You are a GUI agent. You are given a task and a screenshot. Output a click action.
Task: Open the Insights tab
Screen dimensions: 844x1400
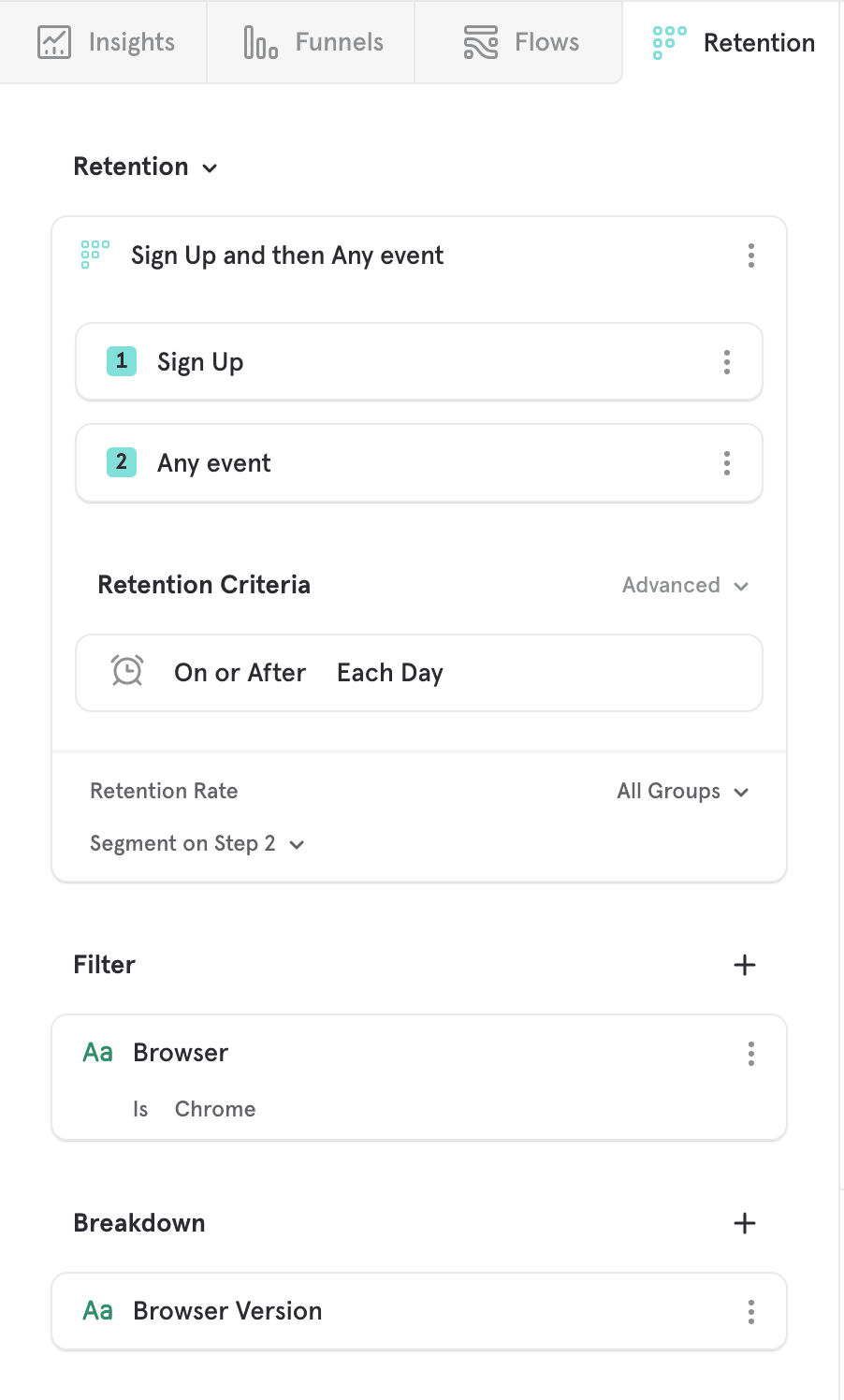106,42
